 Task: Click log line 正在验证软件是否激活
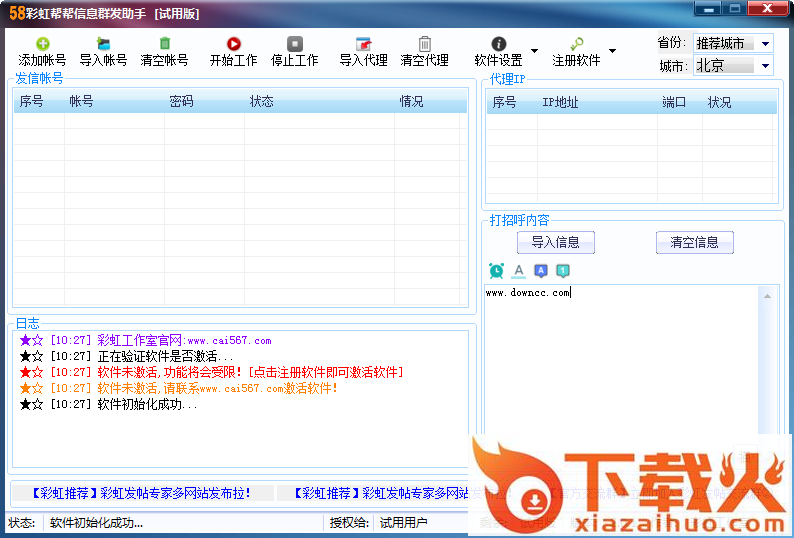pyautogui.click(x=127, y=356)
